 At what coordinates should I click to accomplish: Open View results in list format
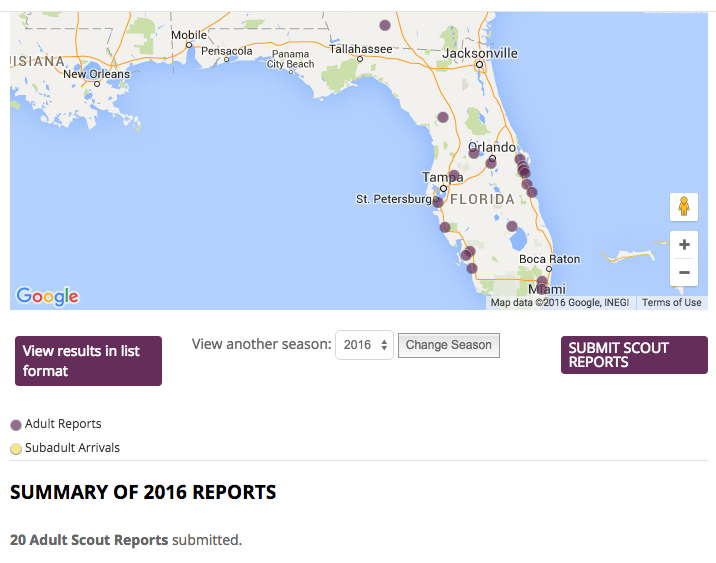click(x=89, y=361)
